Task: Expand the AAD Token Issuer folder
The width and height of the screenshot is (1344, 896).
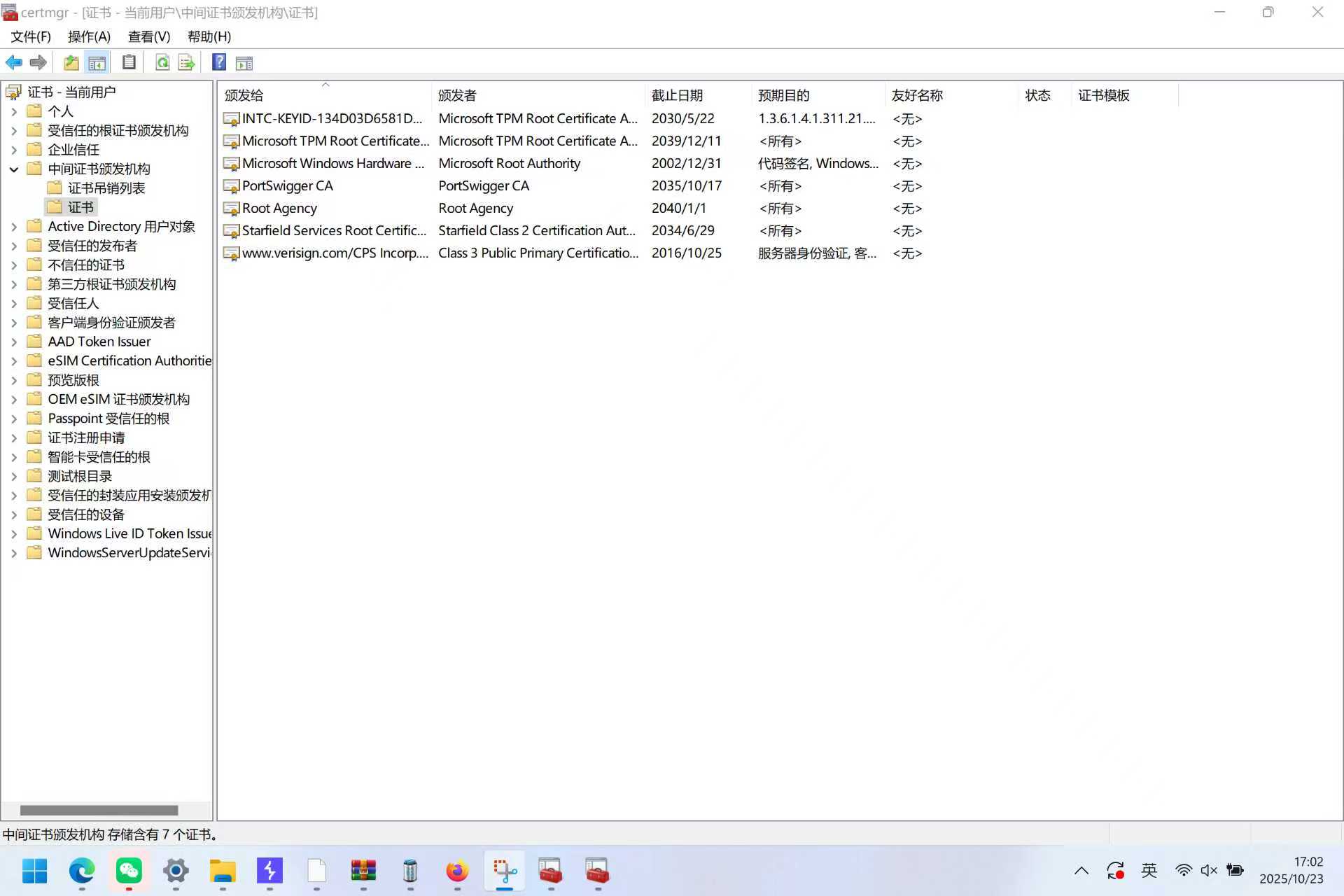Action: (x=14, y=342)
